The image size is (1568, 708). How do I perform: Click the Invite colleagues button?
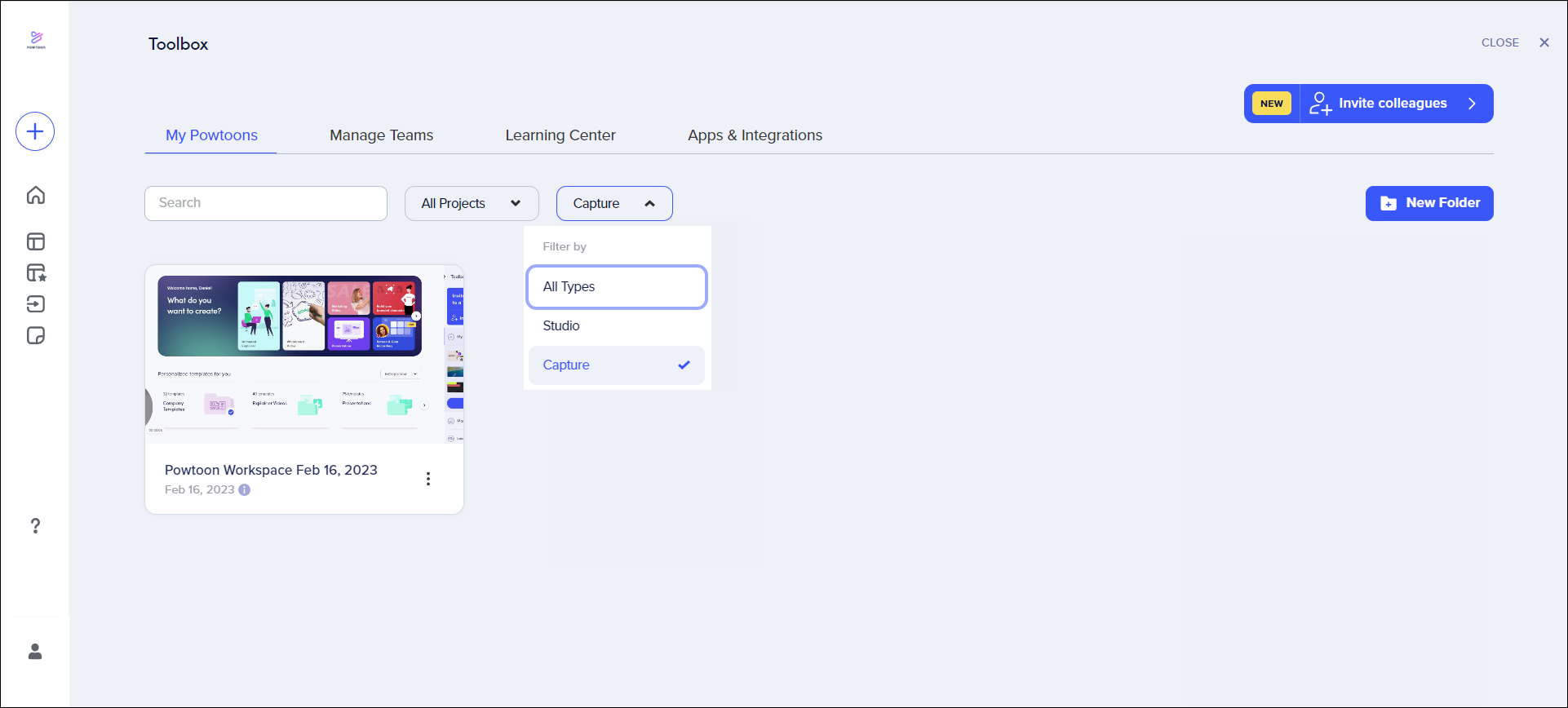coord(1369,104)
